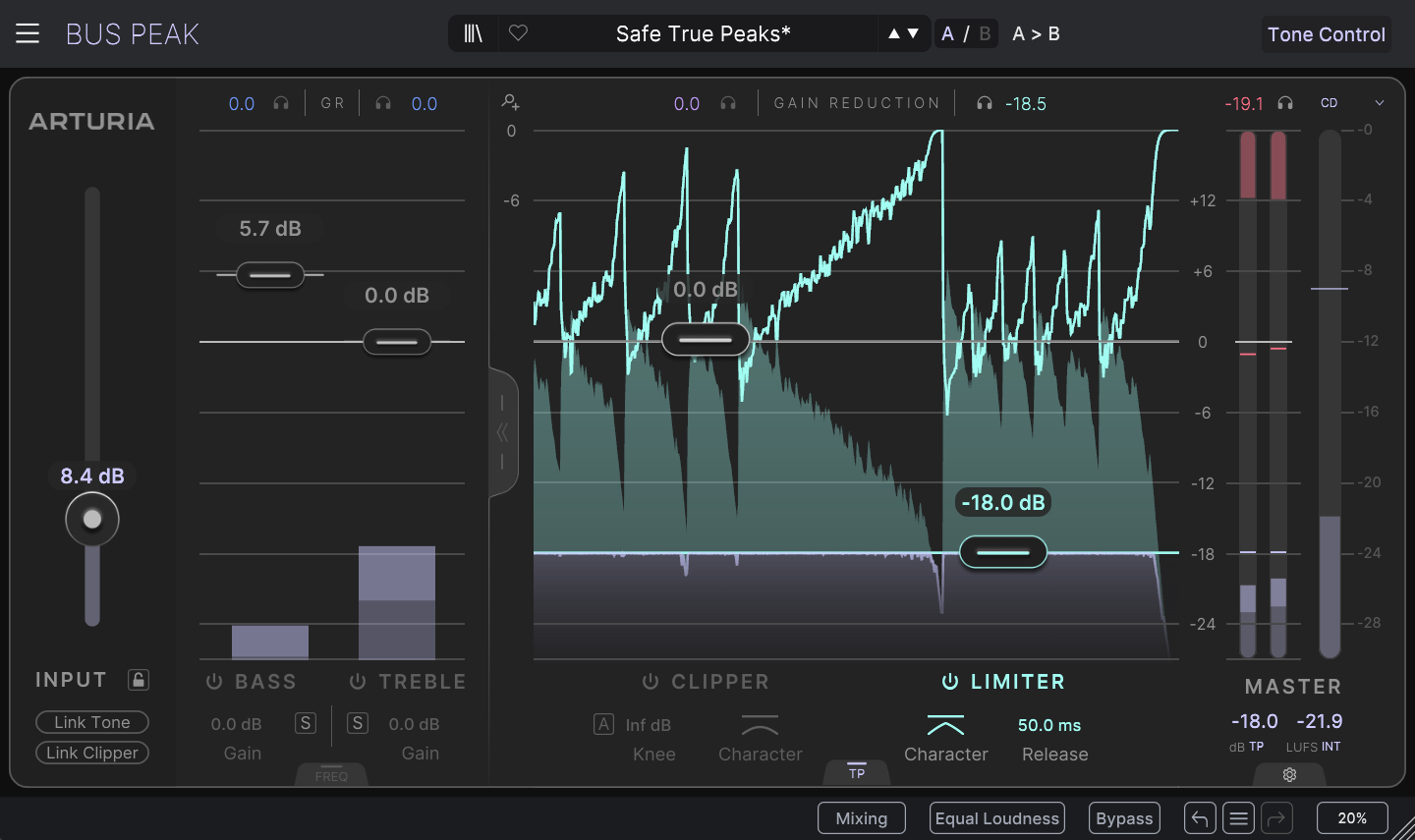Viewport: 1415px width, 840px height.
Task: Expand the CD meter target dropdown
Action: (1379, 103)
